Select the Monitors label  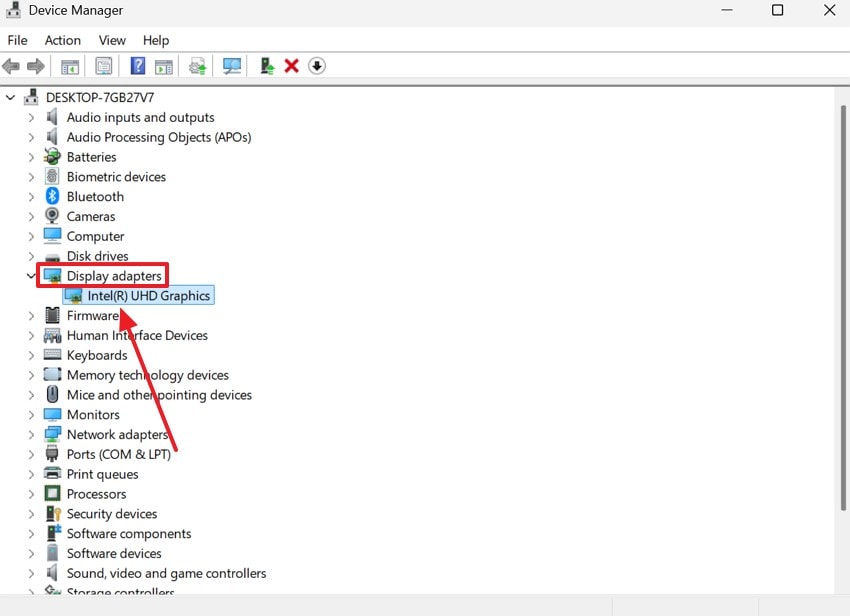click(x=93, y=414)
